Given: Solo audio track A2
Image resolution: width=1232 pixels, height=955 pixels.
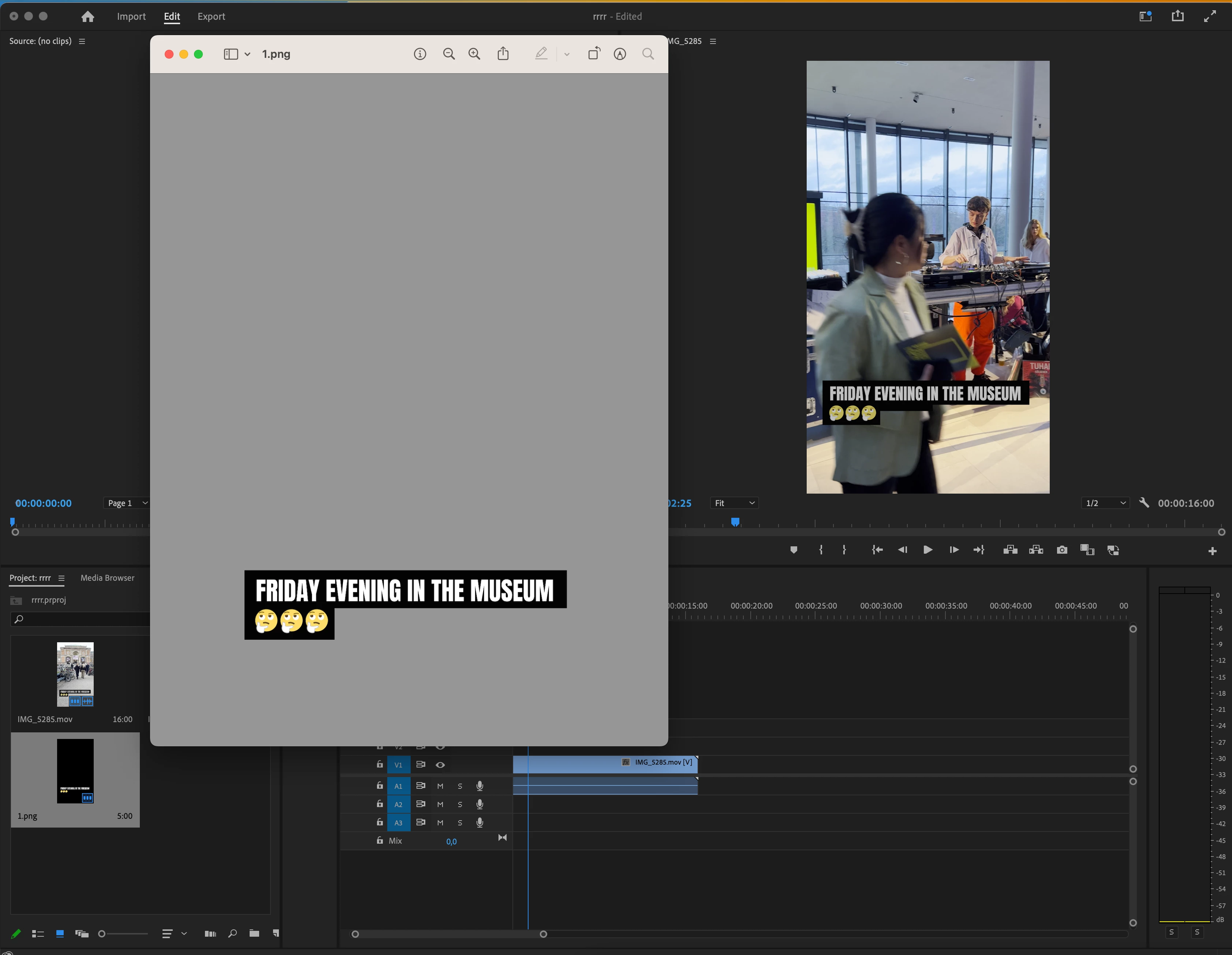Looking at the screenshot, I should point(460,804).
